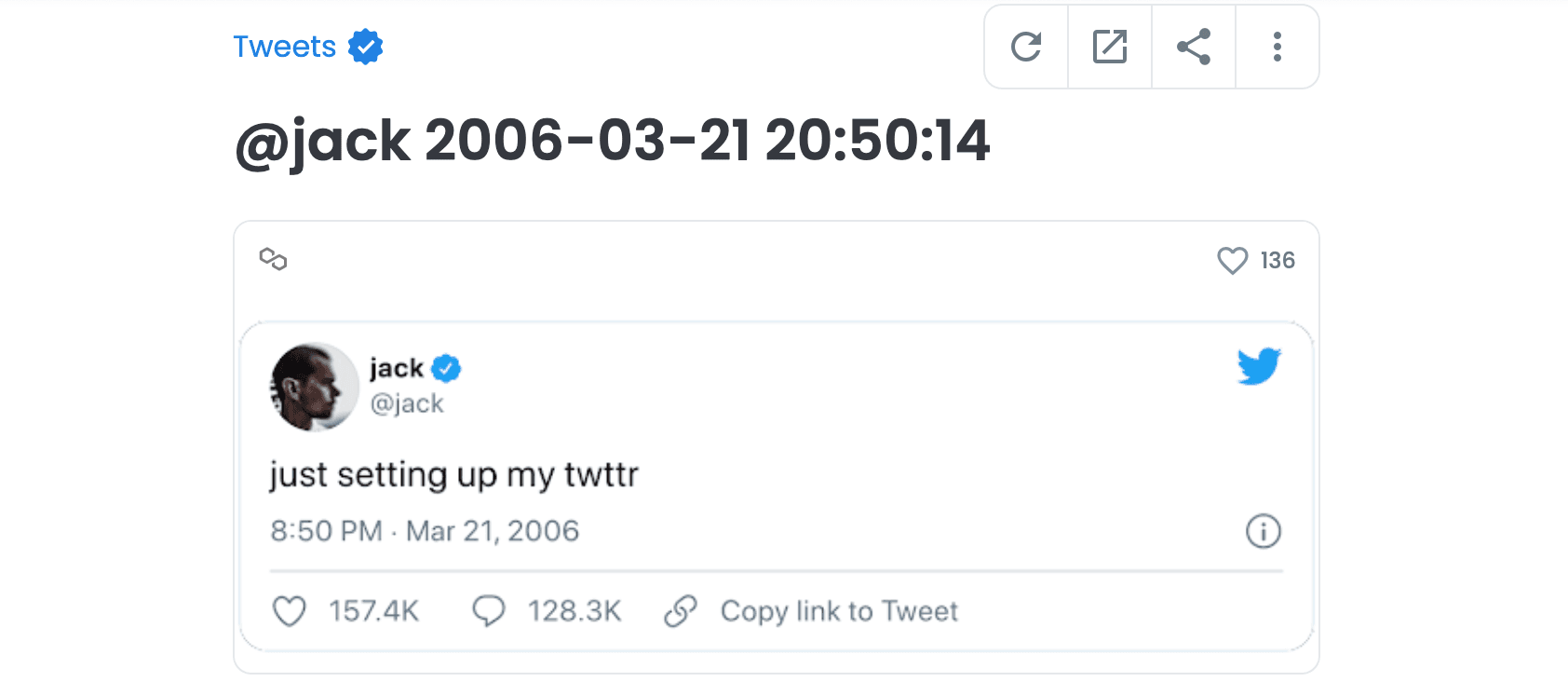Click the tweet text just setting up my twttr

click(454, 474)
